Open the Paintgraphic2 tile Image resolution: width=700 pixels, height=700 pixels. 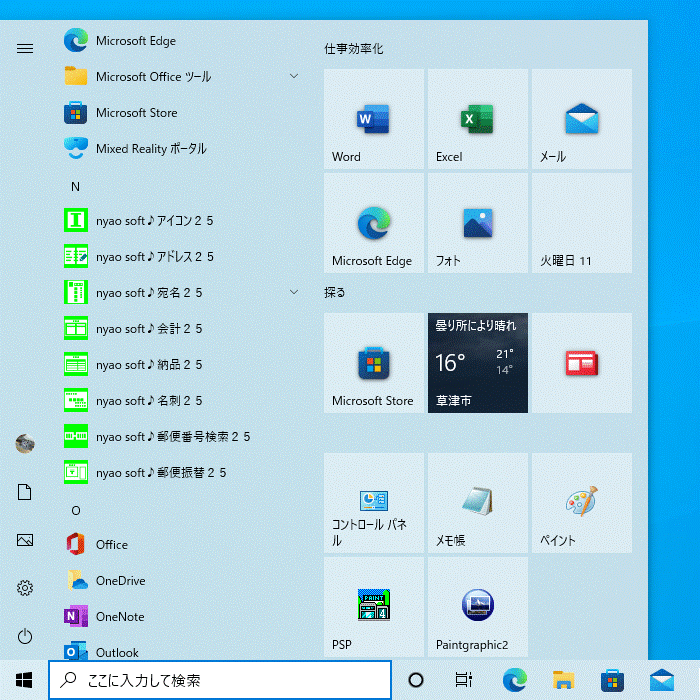(478, 607)
